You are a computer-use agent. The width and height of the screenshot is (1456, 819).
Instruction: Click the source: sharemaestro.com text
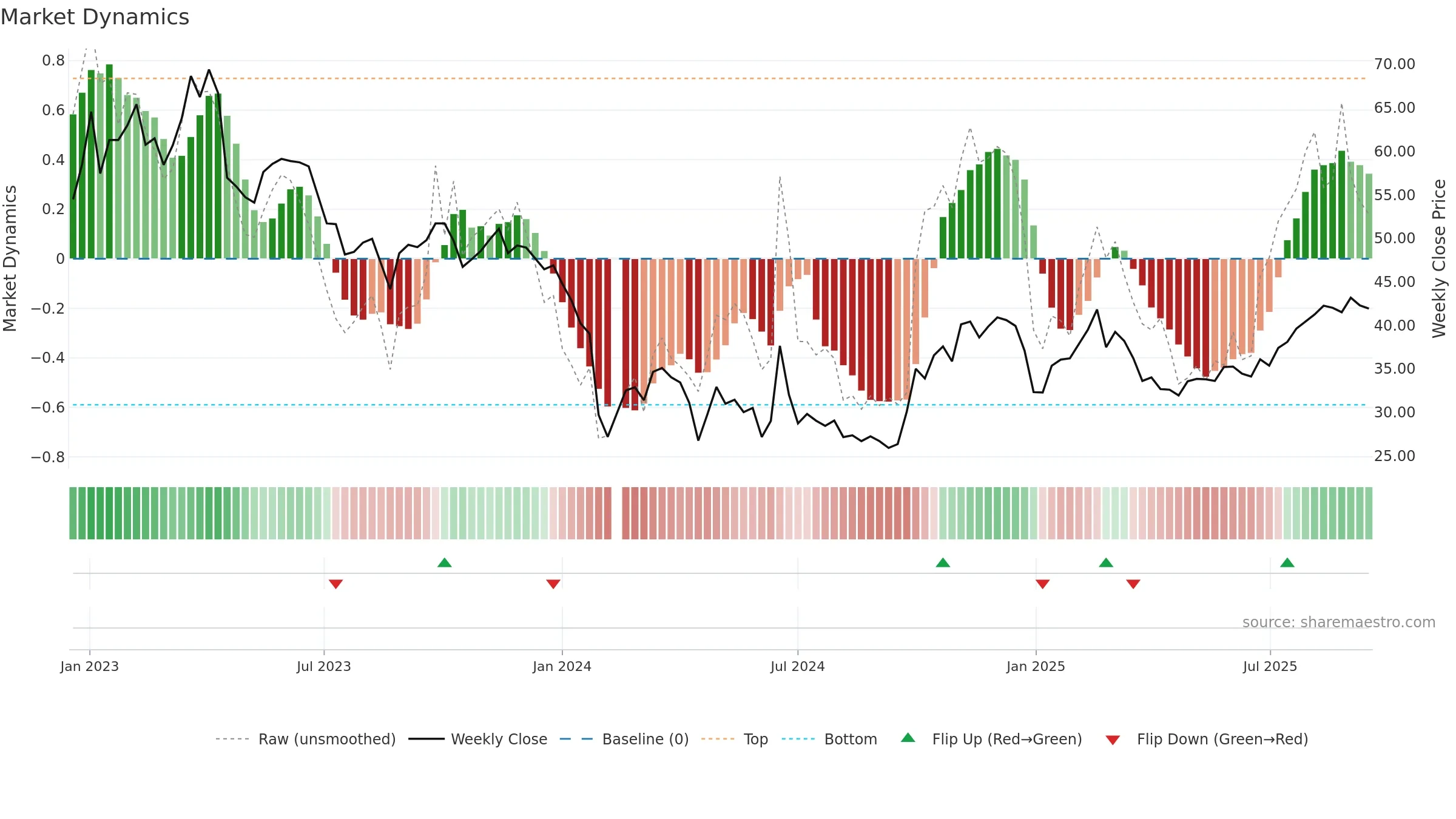click(1339, 622)
